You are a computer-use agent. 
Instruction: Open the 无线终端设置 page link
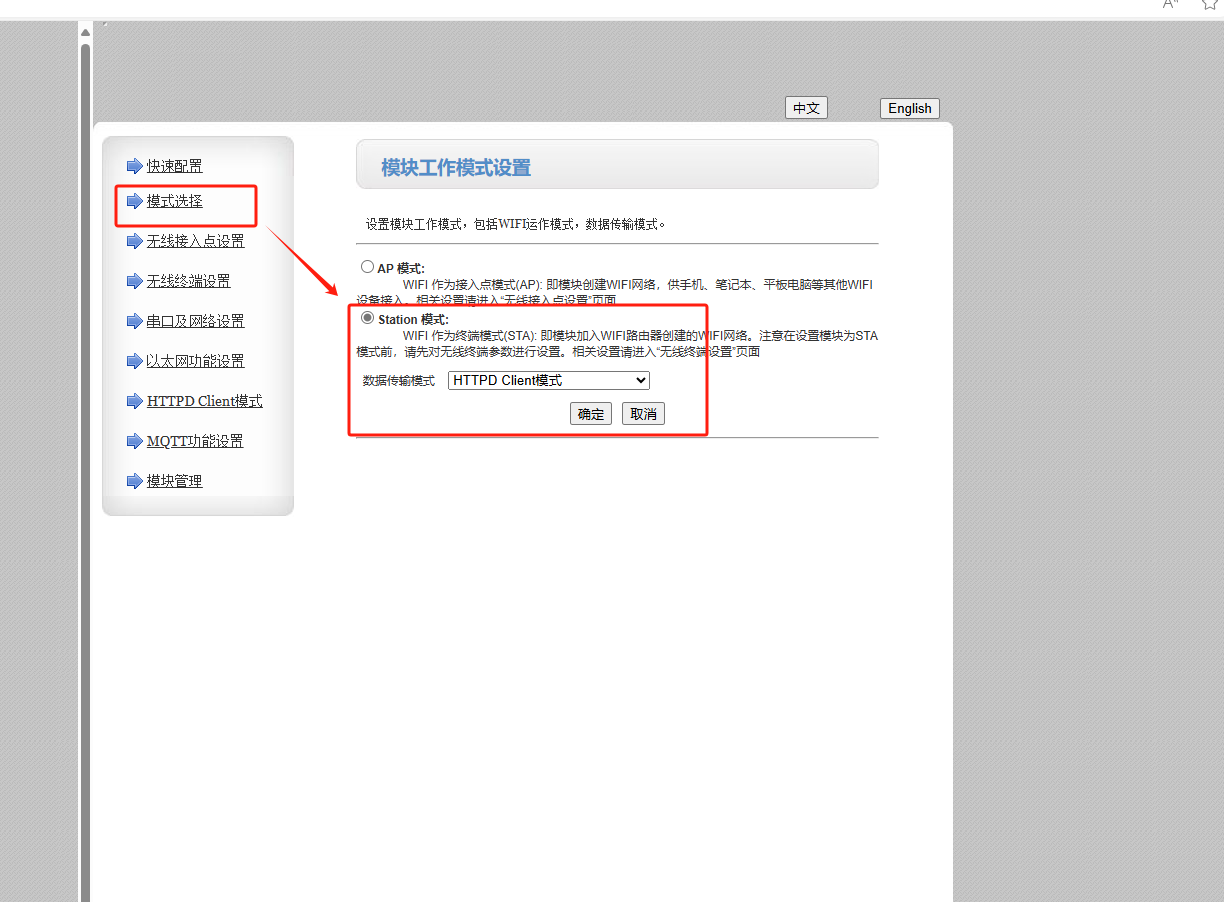[x=188, y=281]
